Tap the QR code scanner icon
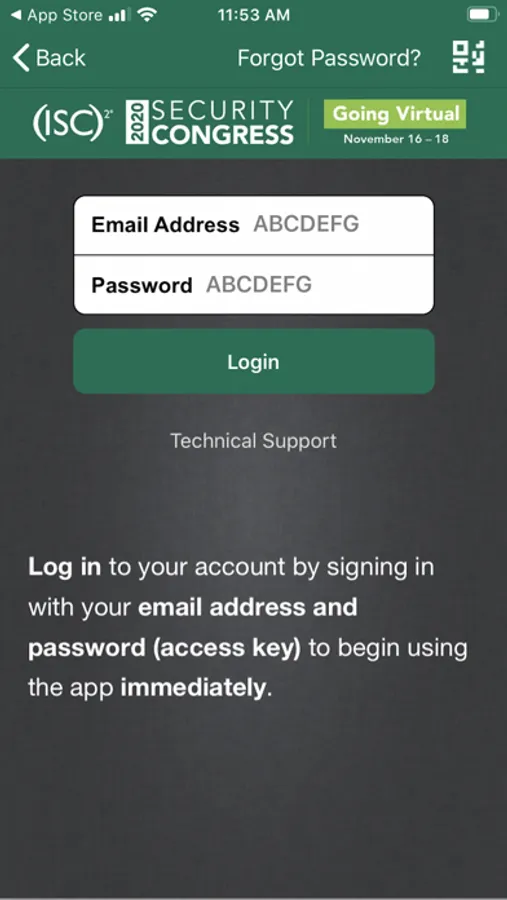The width and height of the screenshot is (507, 900). (468, 57)
